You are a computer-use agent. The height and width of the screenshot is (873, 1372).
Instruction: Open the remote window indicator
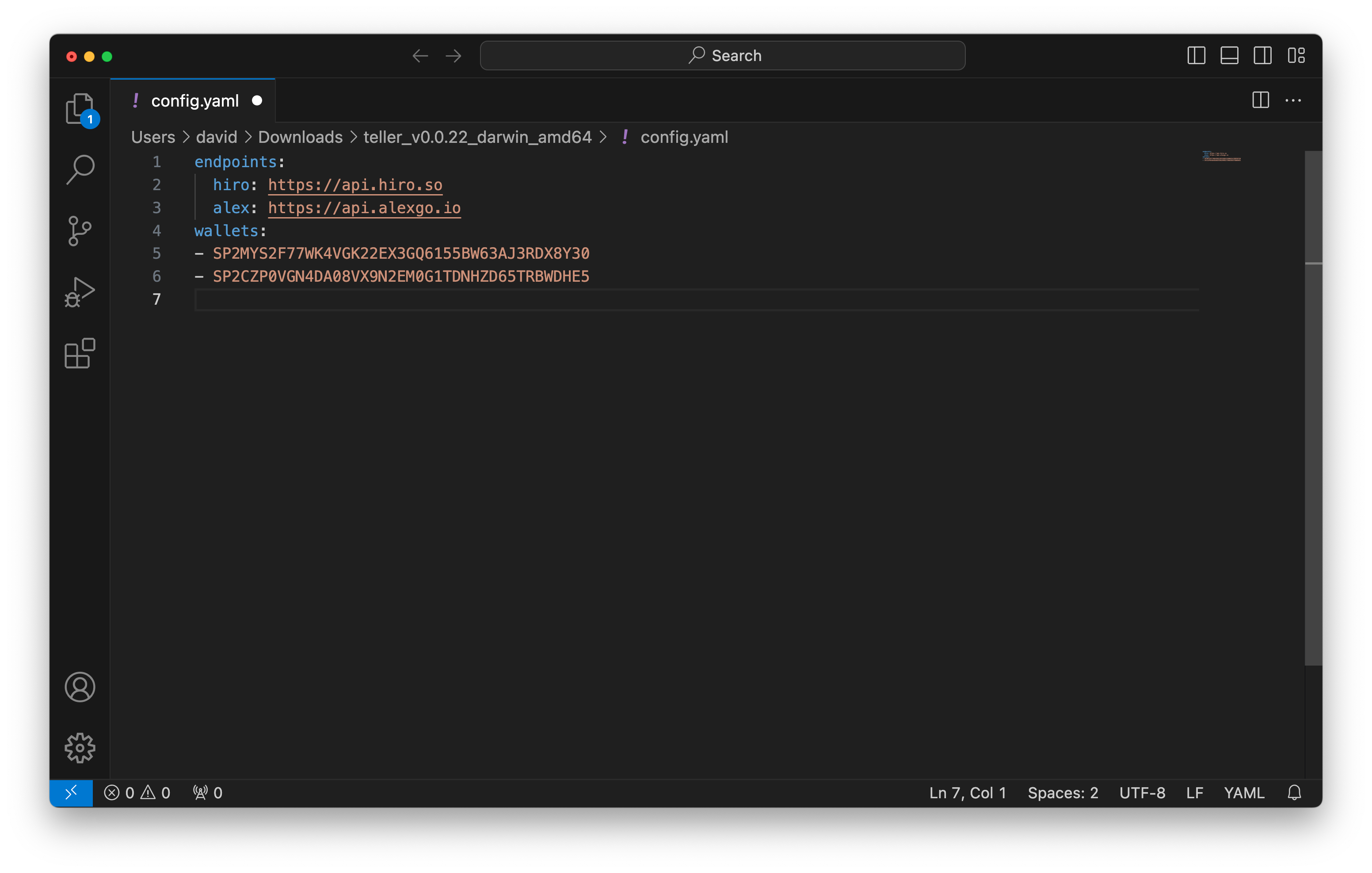click(x=71, y=792)
